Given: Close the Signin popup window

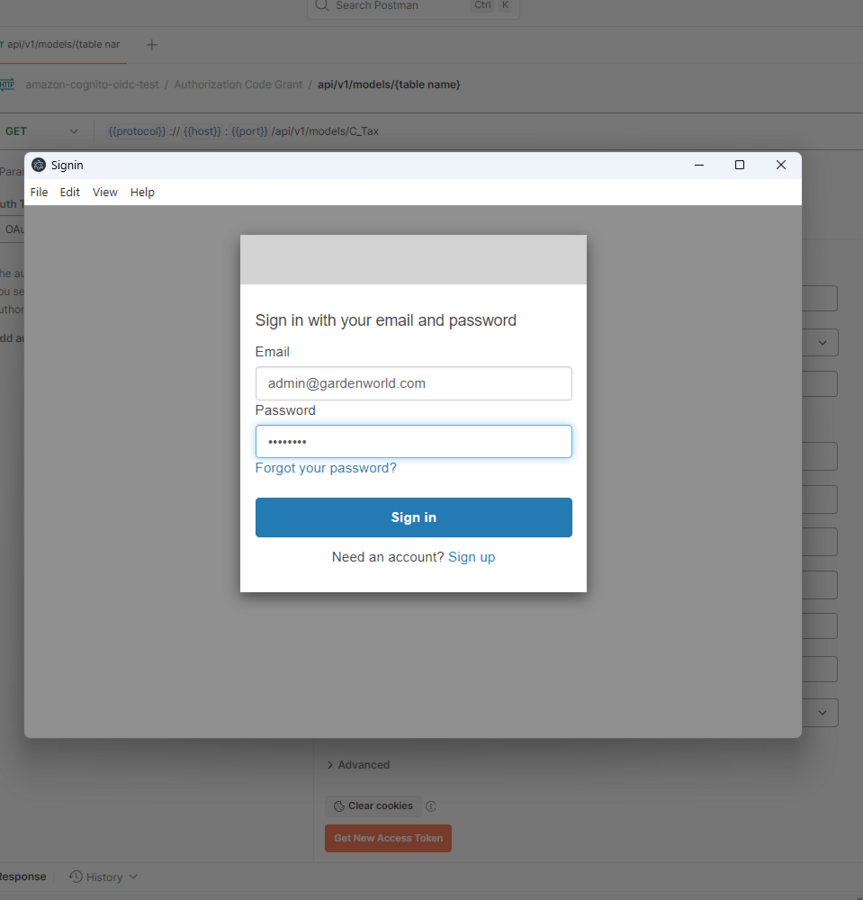Looking at the screenshot, I should click(x=781, y=165).
